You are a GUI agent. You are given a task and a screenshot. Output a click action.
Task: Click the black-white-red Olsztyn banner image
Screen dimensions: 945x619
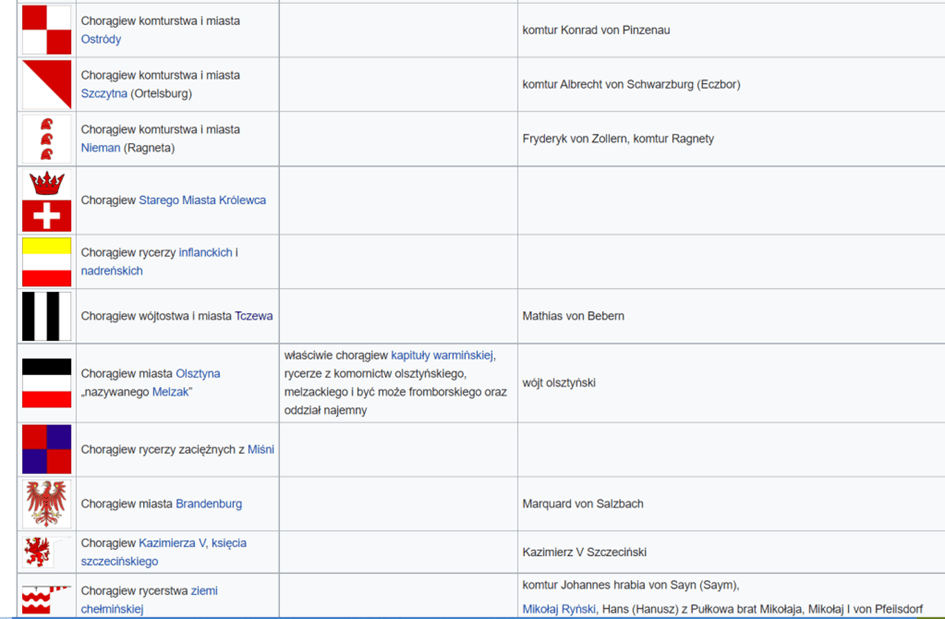[46, 383]
